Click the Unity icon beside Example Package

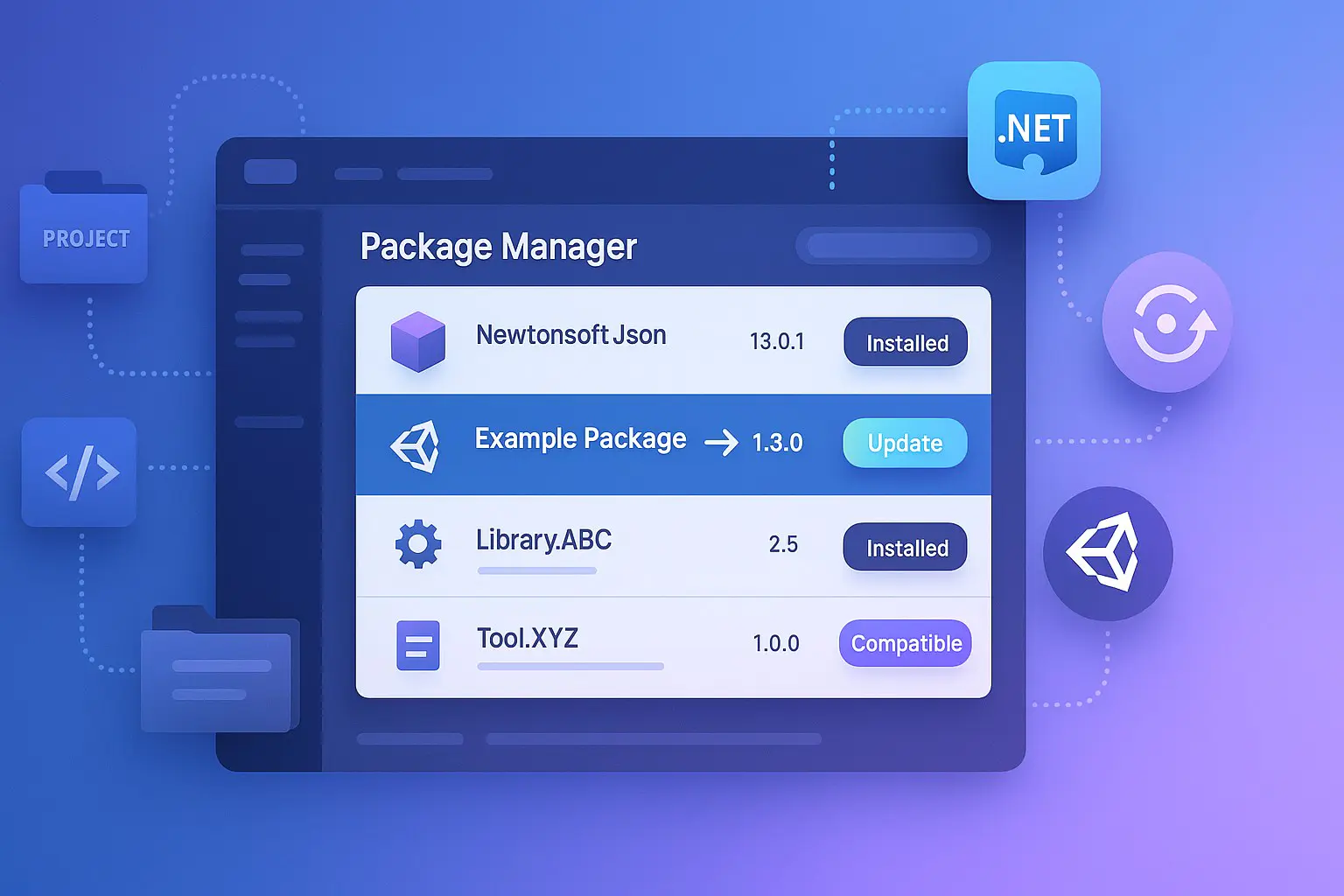416,446
